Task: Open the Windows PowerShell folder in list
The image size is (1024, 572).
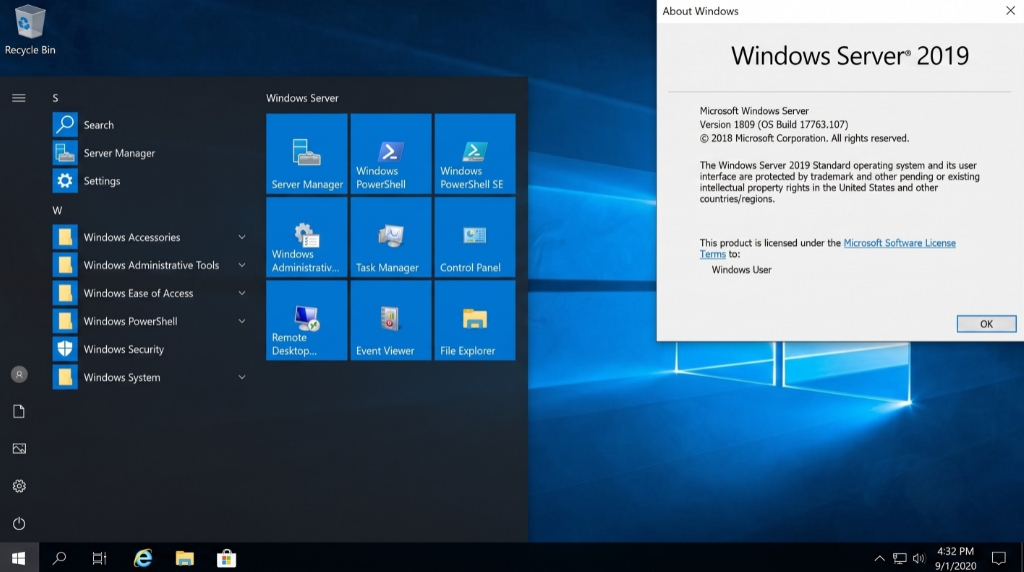Action: pos(150,321)
